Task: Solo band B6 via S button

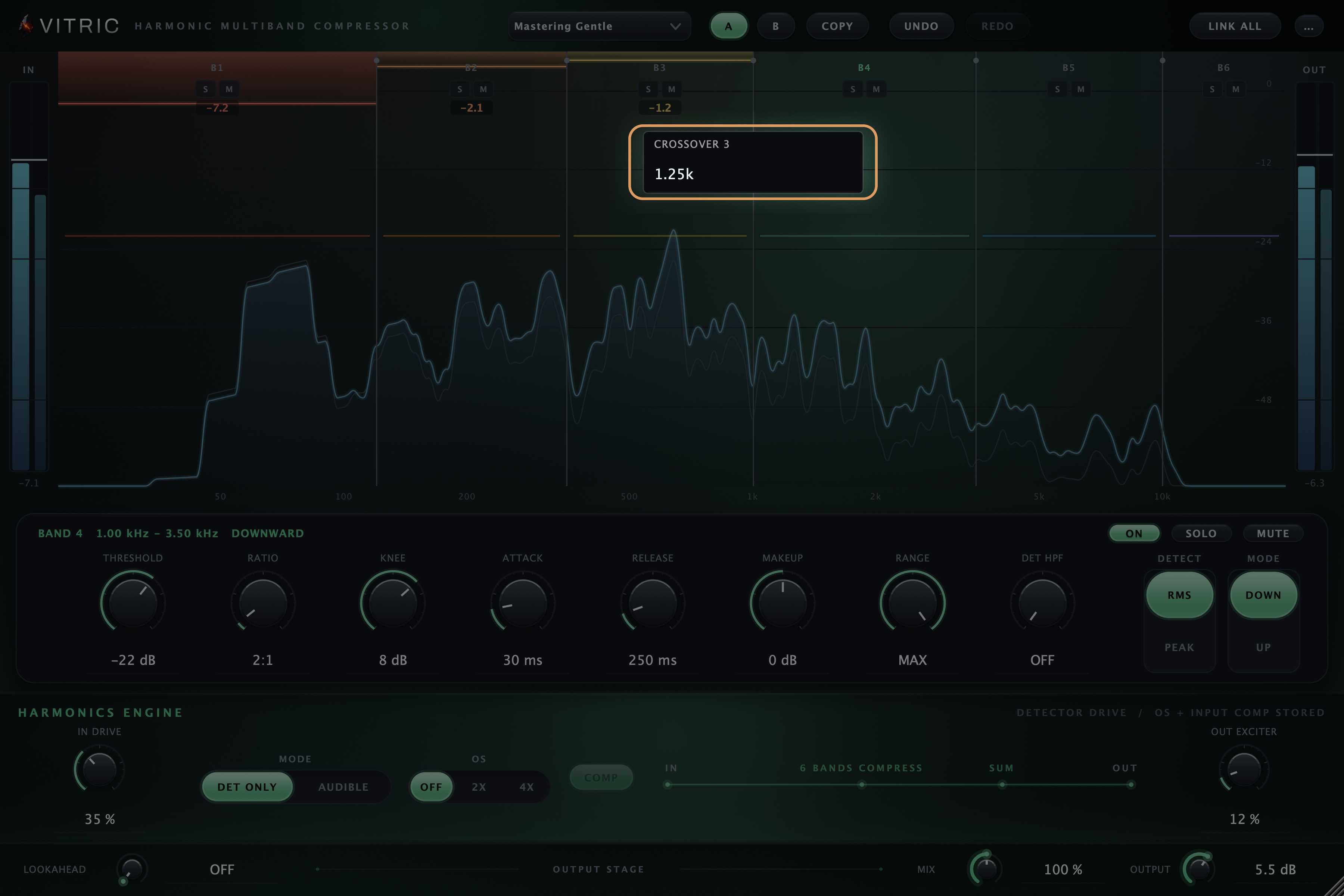Action: (1212, 89)
